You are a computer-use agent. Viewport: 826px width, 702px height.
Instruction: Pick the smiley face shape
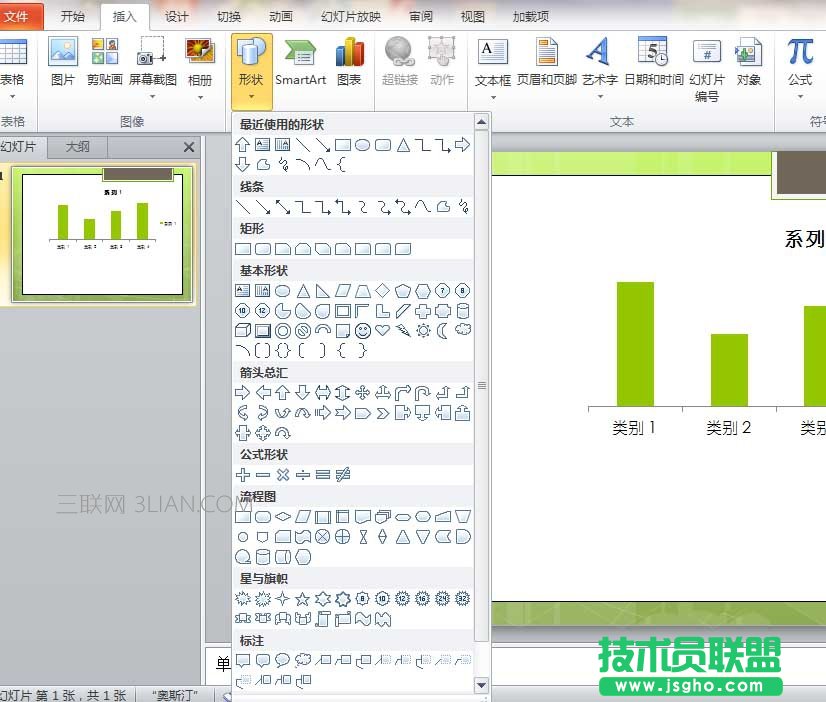[x=362, y=332]
